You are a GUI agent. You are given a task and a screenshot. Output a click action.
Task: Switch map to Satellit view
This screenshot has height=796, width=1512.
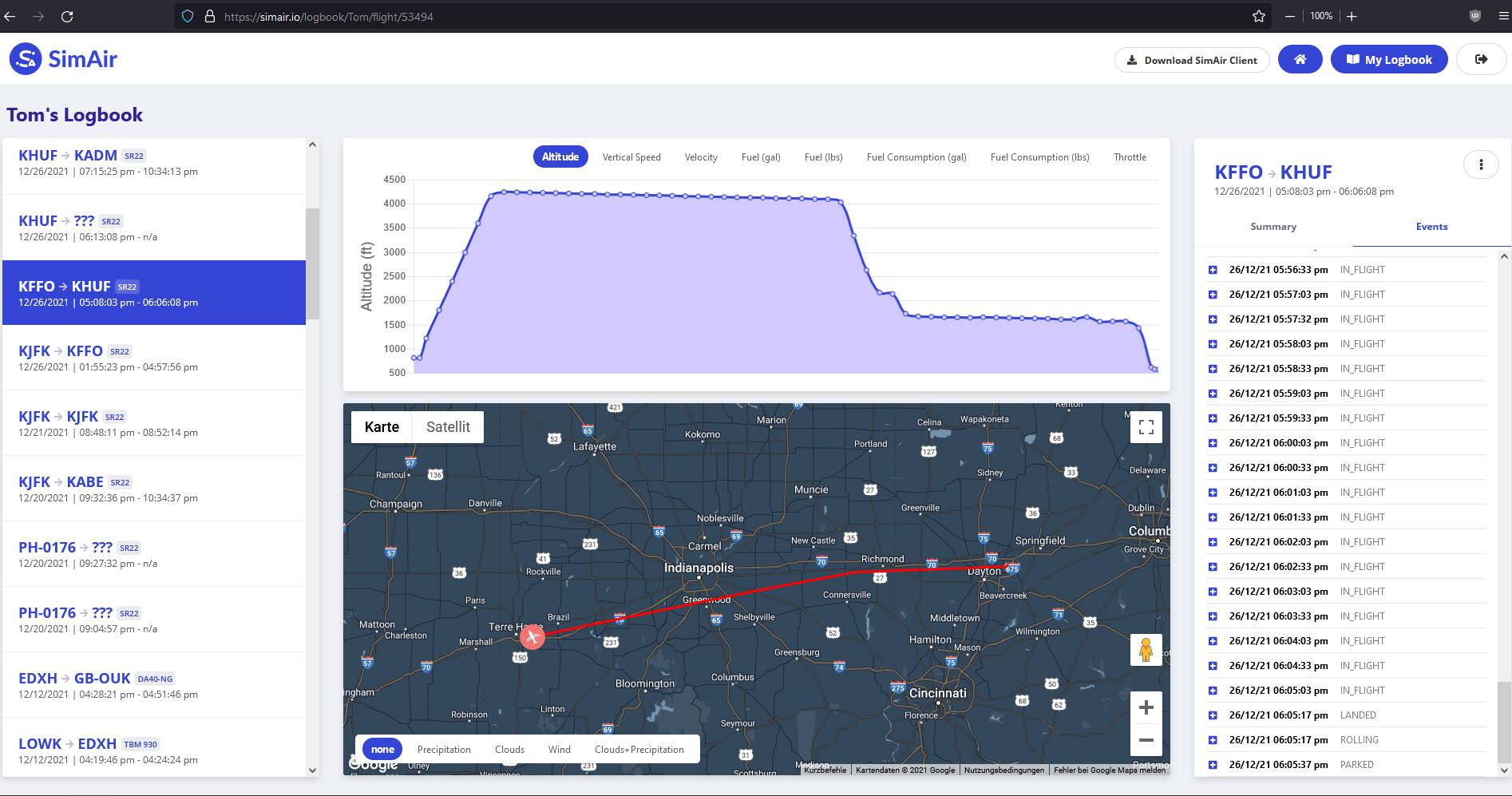coord(448,427)
